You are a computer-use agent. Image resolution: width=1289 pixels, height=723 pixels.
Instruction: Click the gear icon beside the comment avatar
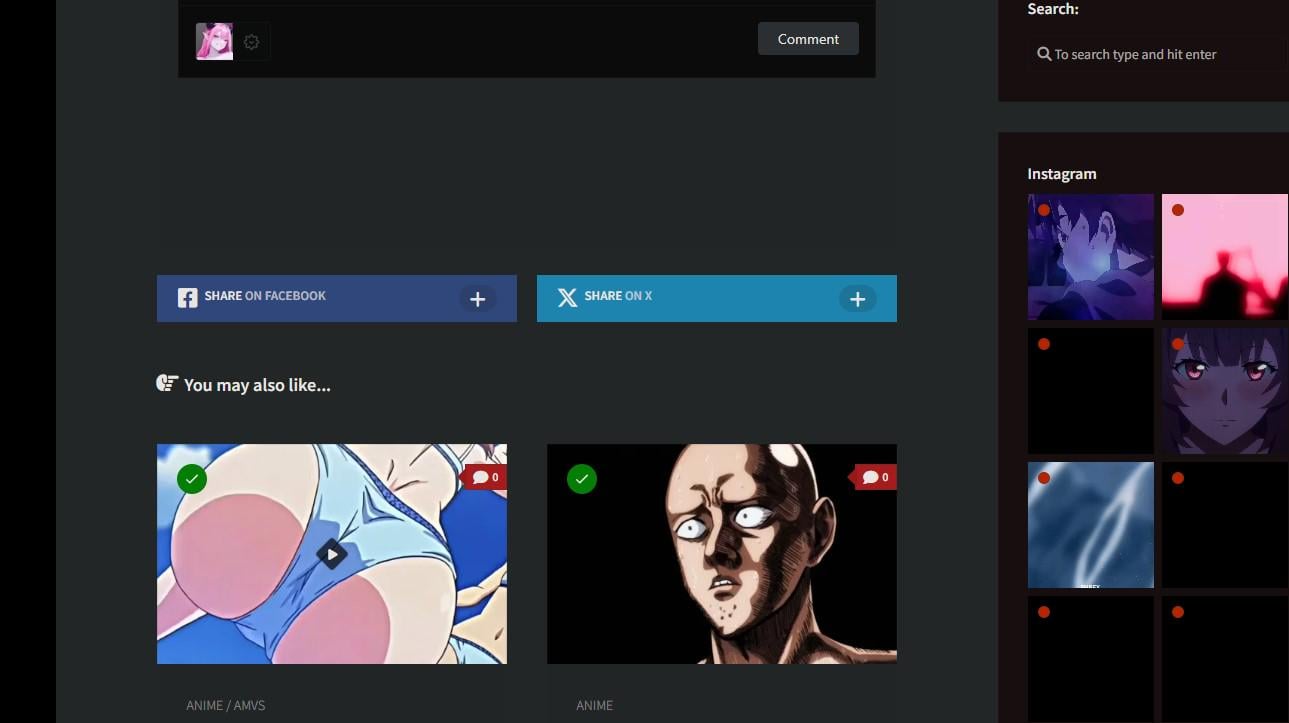(x=252, y=42)
